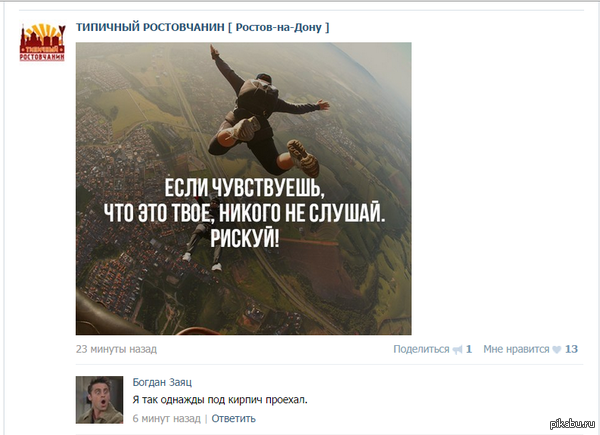Click the РИСКУЙ! caption on the image
Image resolution: width=600 pixels, height=435 pixels.
pyautogui.click(x=245, y=237)
